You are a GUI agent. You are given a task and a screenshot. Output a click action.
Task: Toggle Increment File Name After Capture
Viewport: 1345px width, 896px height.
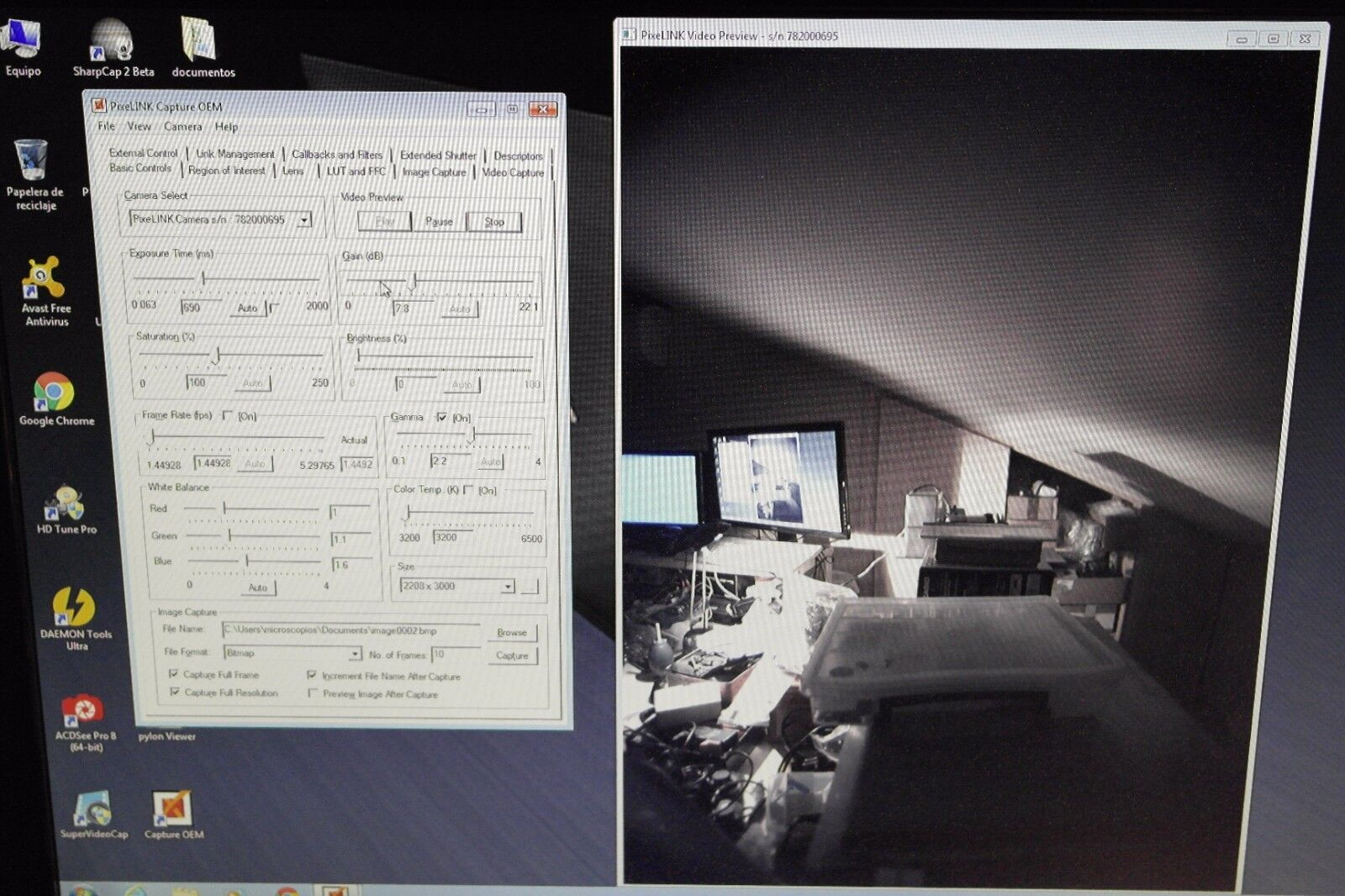point(312,675)
